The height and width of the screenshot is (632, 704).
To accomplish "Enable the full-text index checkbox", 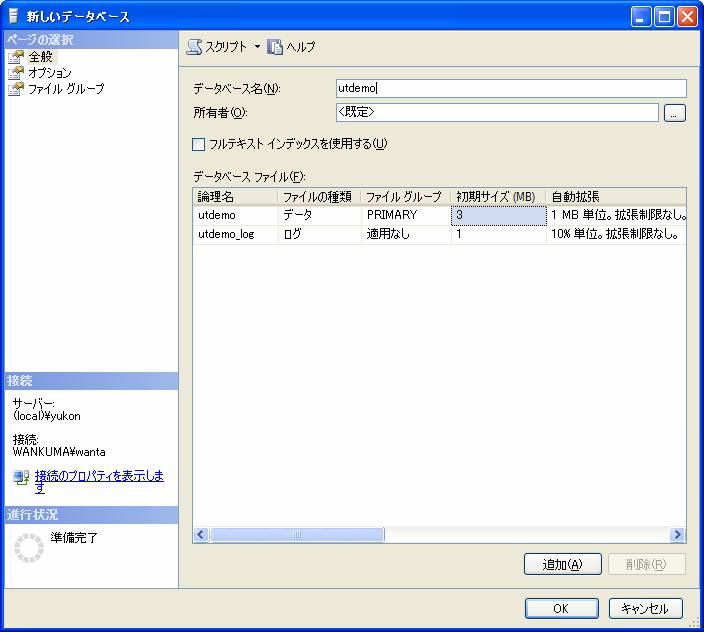I will [199, 144].
